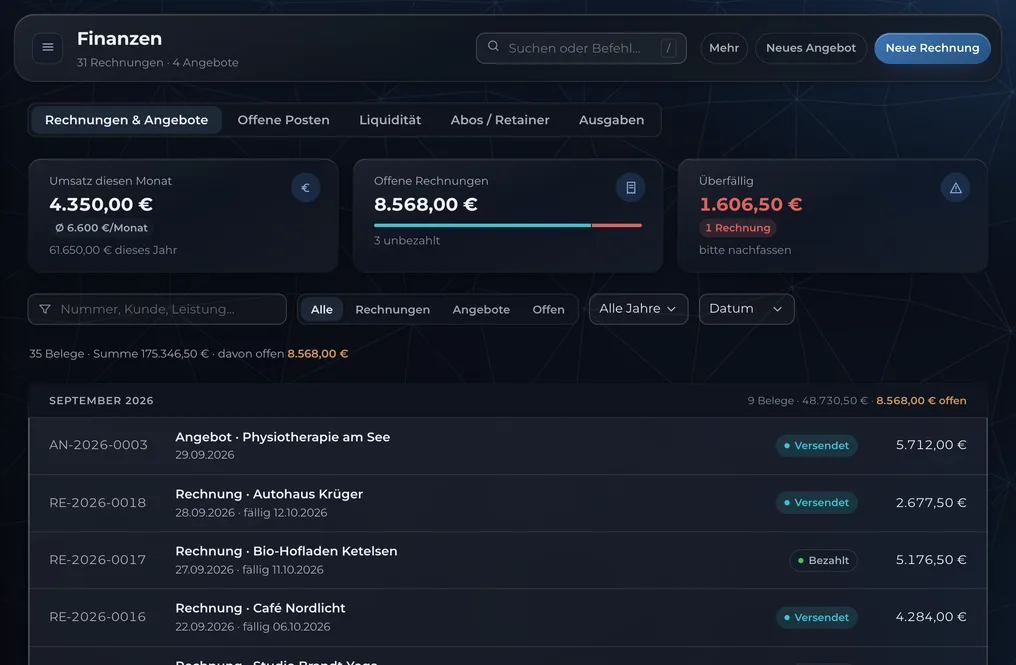Click Versendet status of Physiotherapie am See

pos(816,445)
